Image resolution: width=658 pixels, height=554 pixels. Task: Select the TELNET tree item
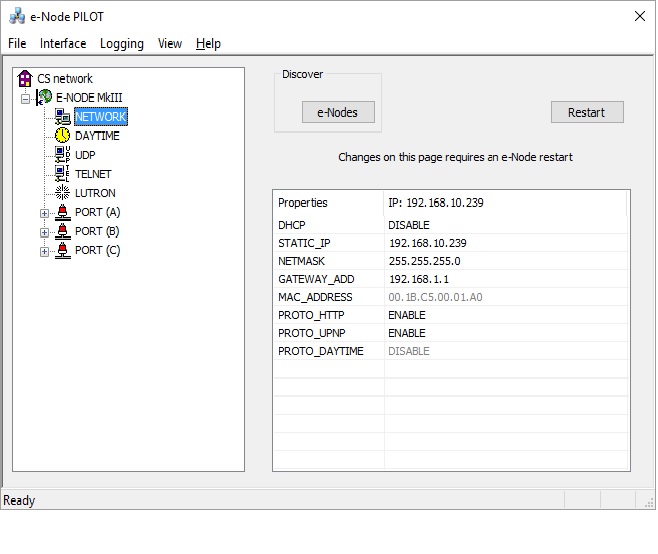coord(93,174)
